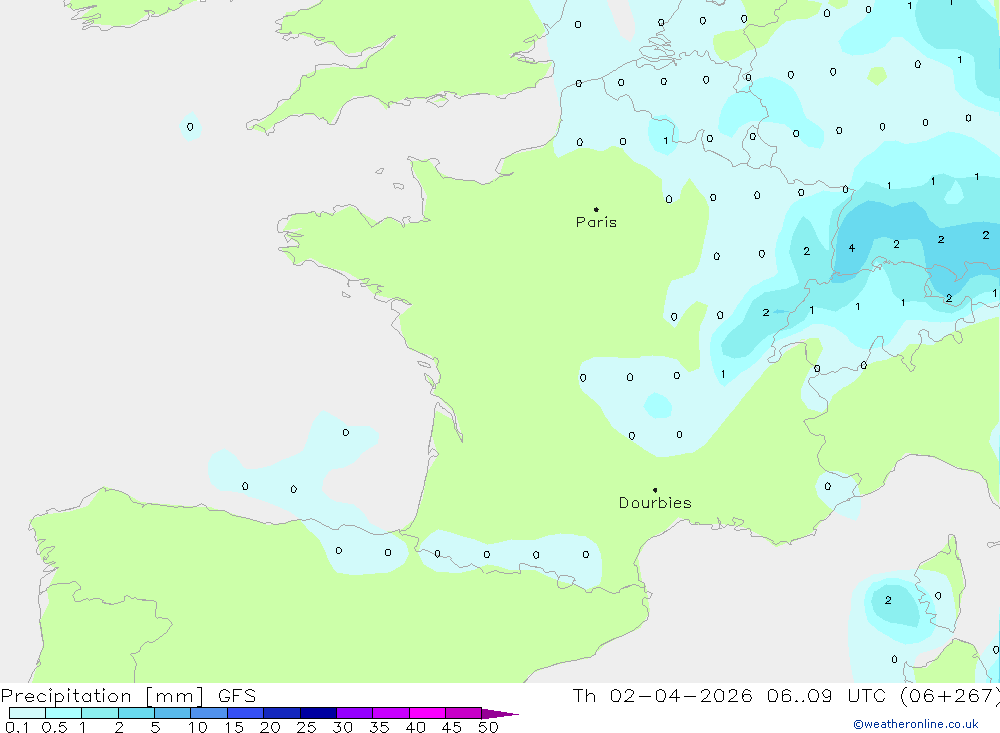
Task: Click the '(06+267)' forecast offset text
Action: [x=950, y=695]
